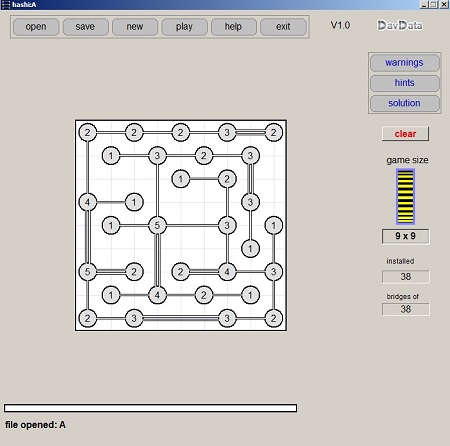Toggle the hints option

tap(404, 83)
